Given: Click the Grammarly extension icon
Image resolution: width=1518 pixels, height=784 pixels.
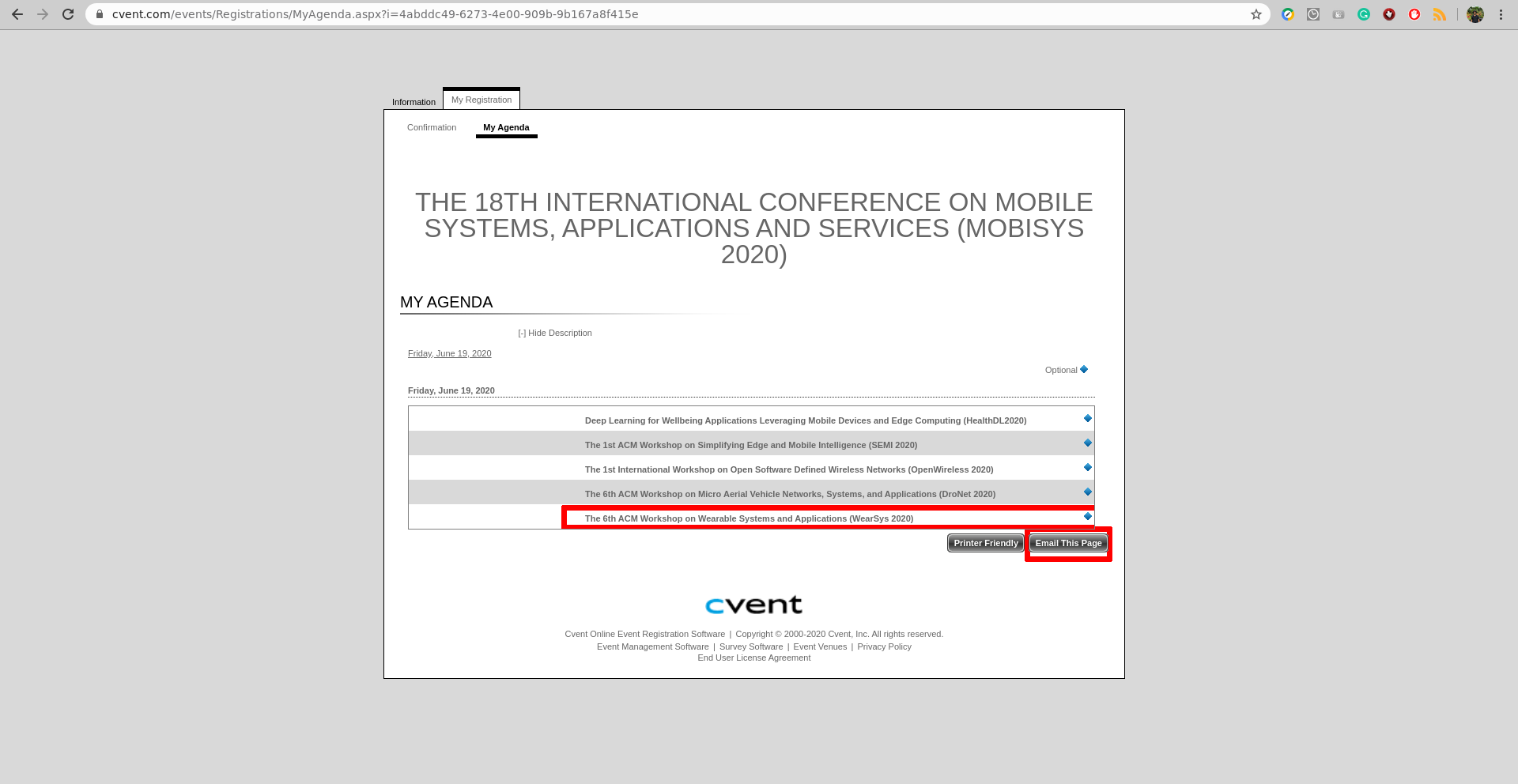Looking at the screenshot, I should pyautogui.click(x=1364, y=14).
